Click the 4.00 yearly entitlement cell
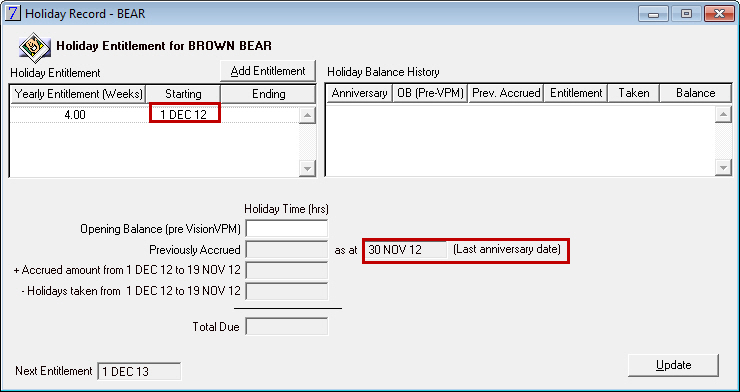This screenshot has width=740, height=392. [x=76, y=115]
